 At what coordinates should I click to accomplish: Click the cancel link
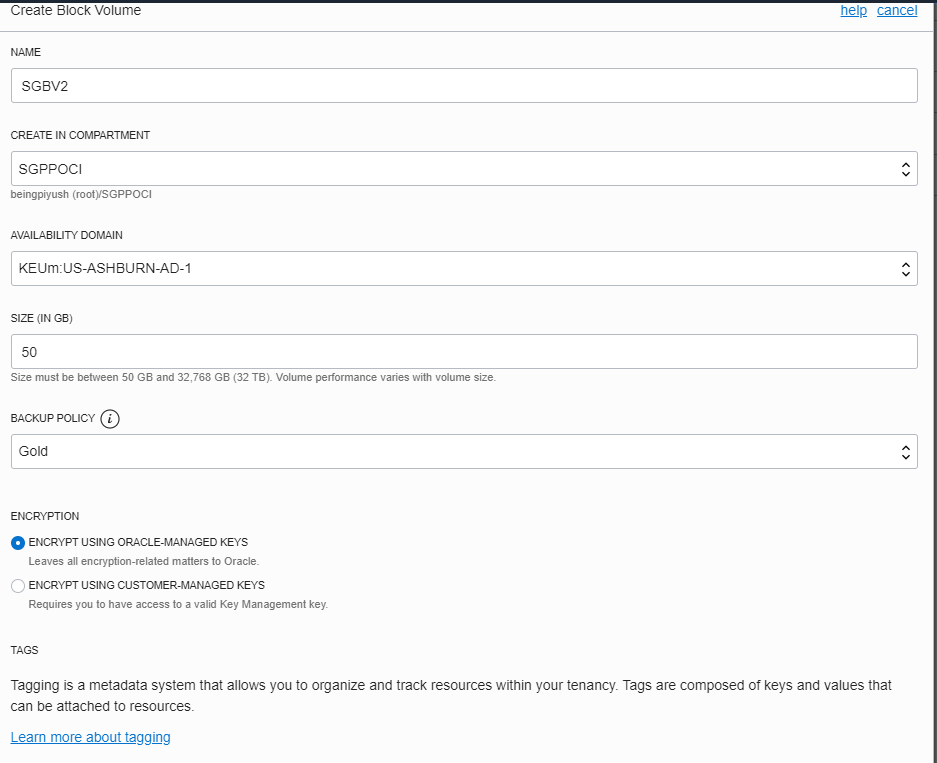click(897, 10)
